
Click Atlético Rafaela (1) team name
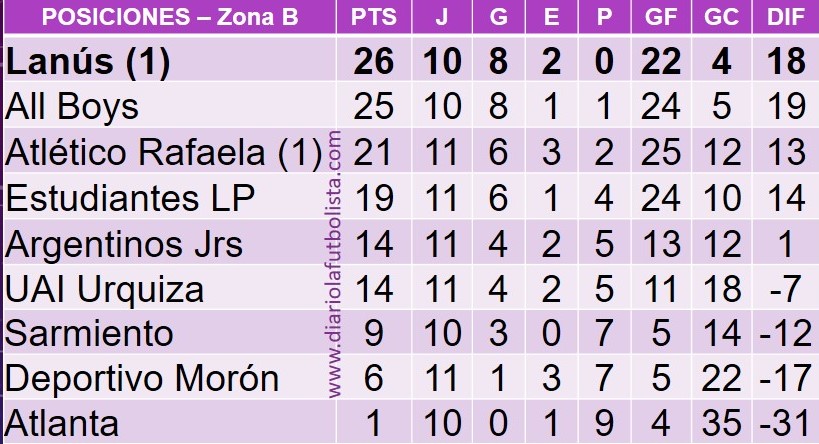[x=164, y=152]
